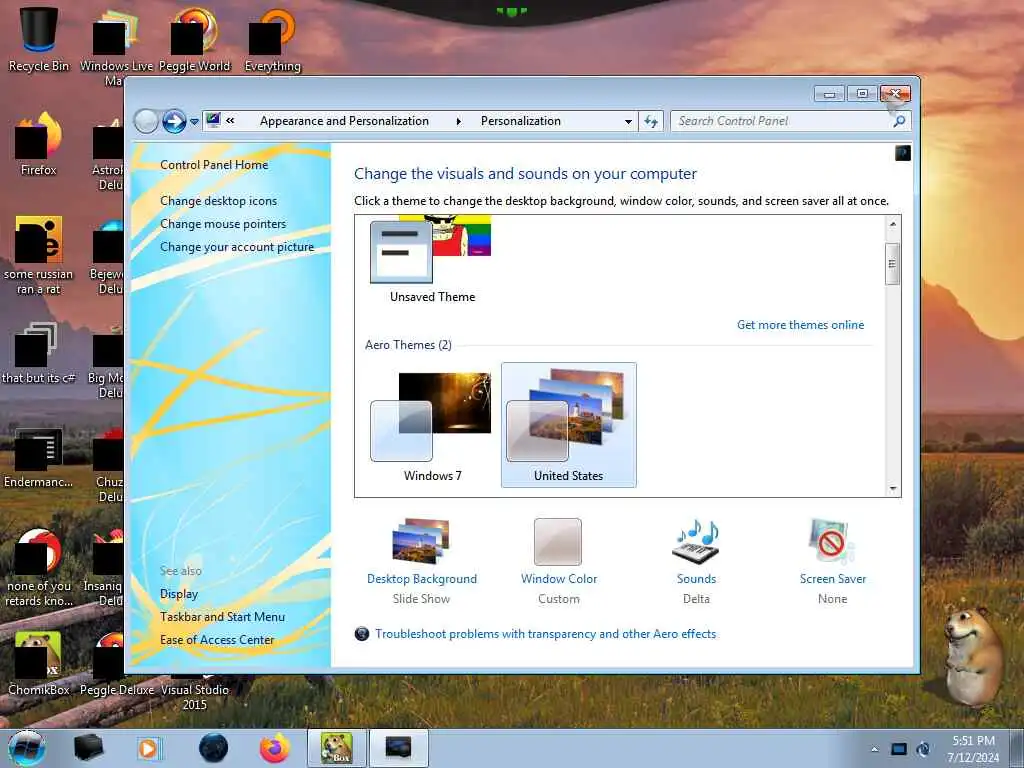This screenshot has height=768, width=1024.
Task: Switch to Personalization taskbar button
Action: (x=398, y=748)
